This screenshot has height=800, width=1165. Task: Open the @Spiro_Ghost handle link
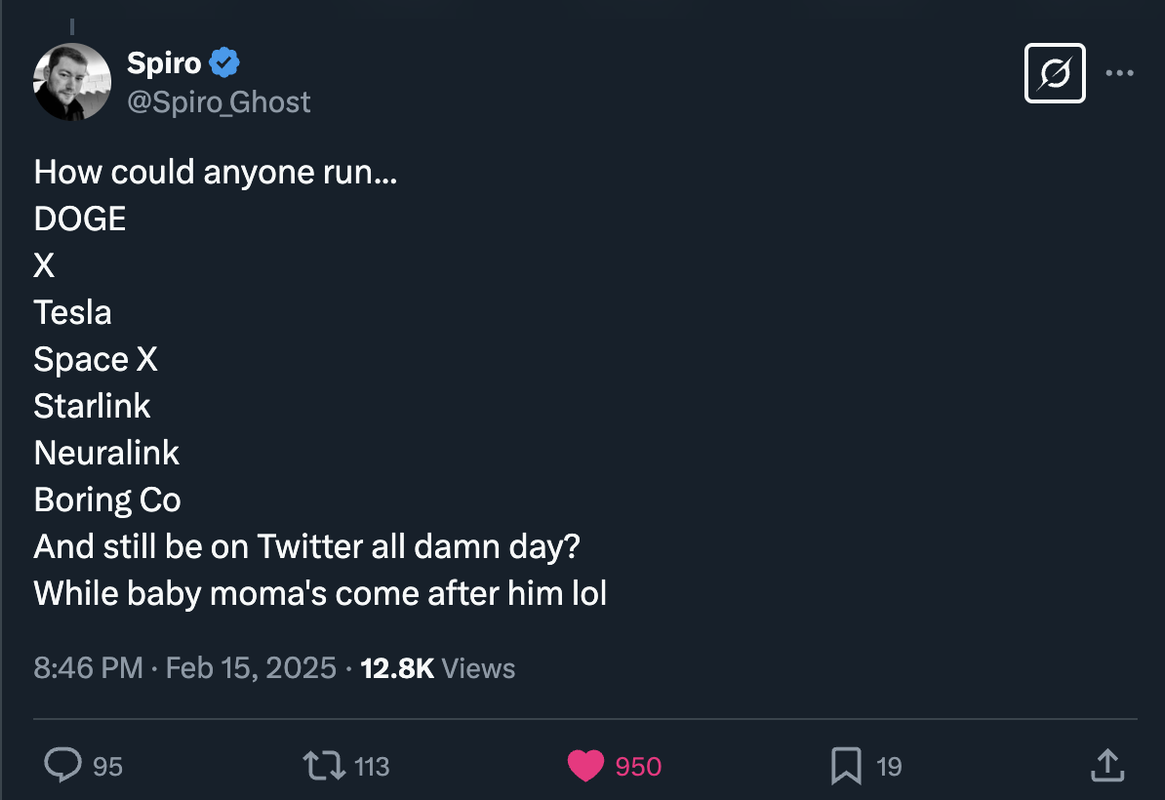tap(219, 101)
